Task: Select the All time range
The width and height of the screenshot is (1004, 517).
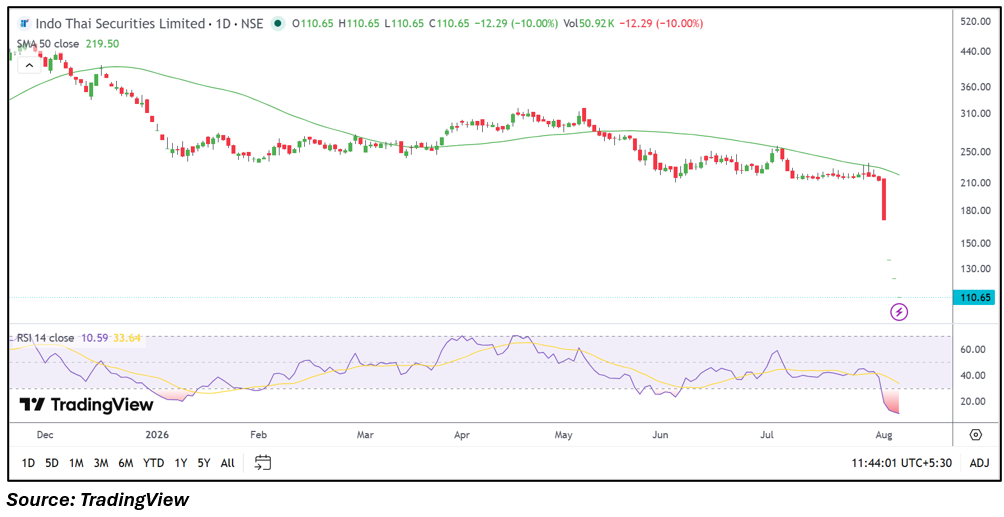Action: tap(227, 463)
